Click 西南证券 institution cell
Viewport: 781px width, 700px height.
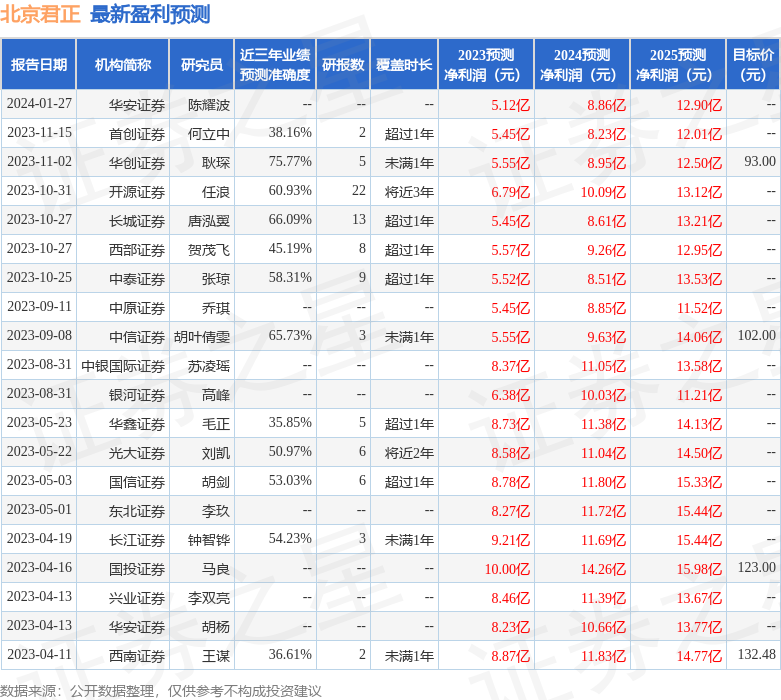[x=137, y=656]
